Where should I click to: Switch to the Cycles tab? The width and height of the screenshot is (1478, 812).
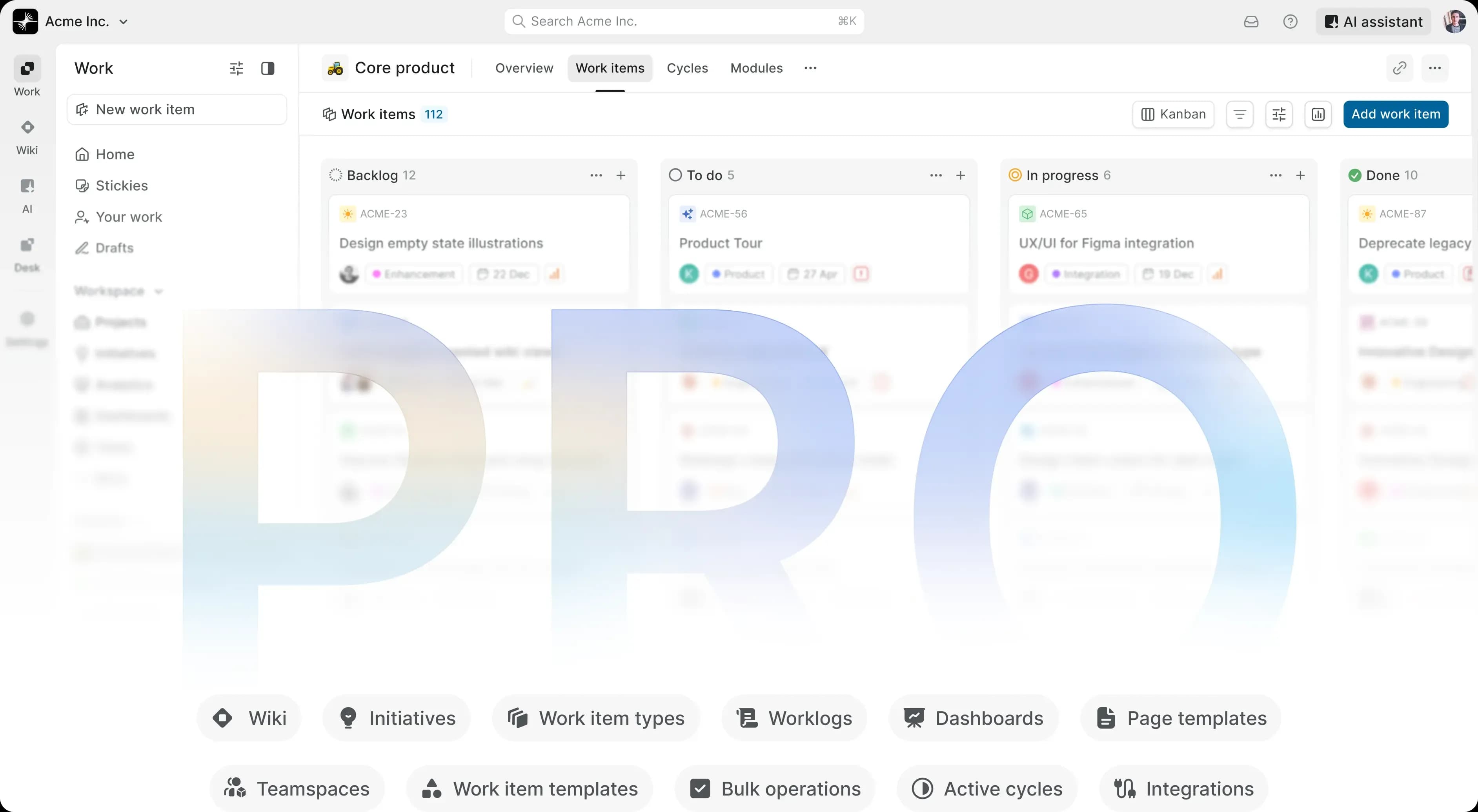point(687,68)
